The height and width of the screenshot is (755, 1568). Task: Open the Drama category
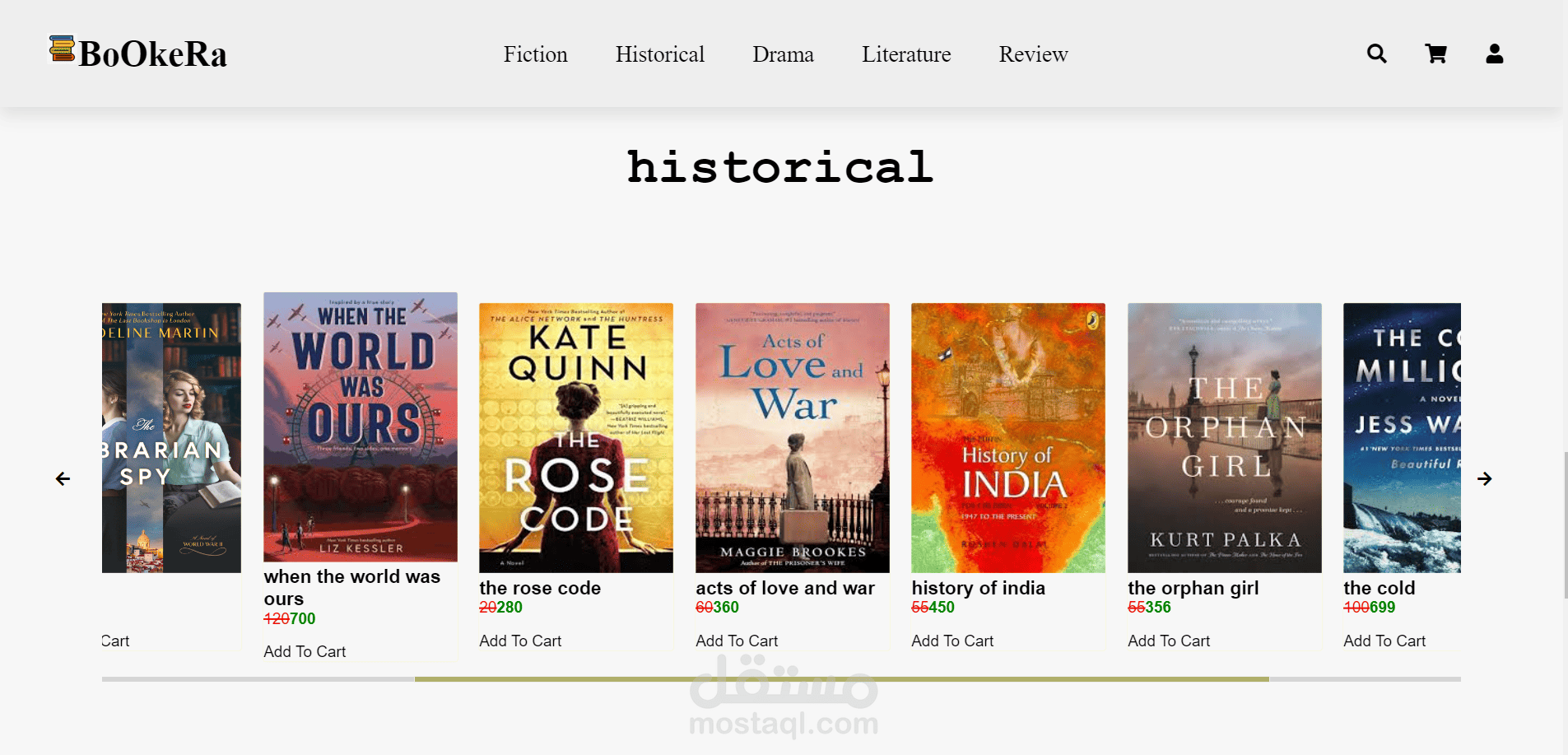point(783,54)
